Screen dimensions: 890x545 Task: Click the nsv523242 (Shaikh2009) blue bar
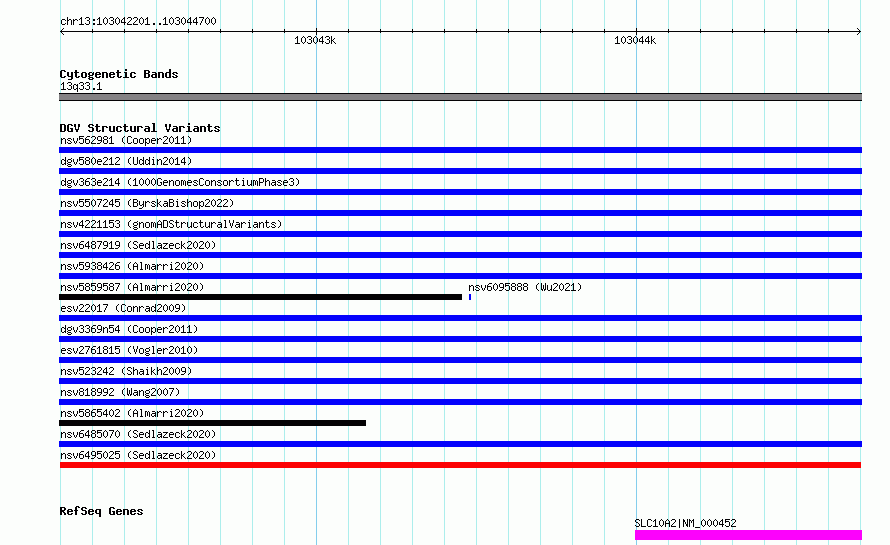point(460,381)
